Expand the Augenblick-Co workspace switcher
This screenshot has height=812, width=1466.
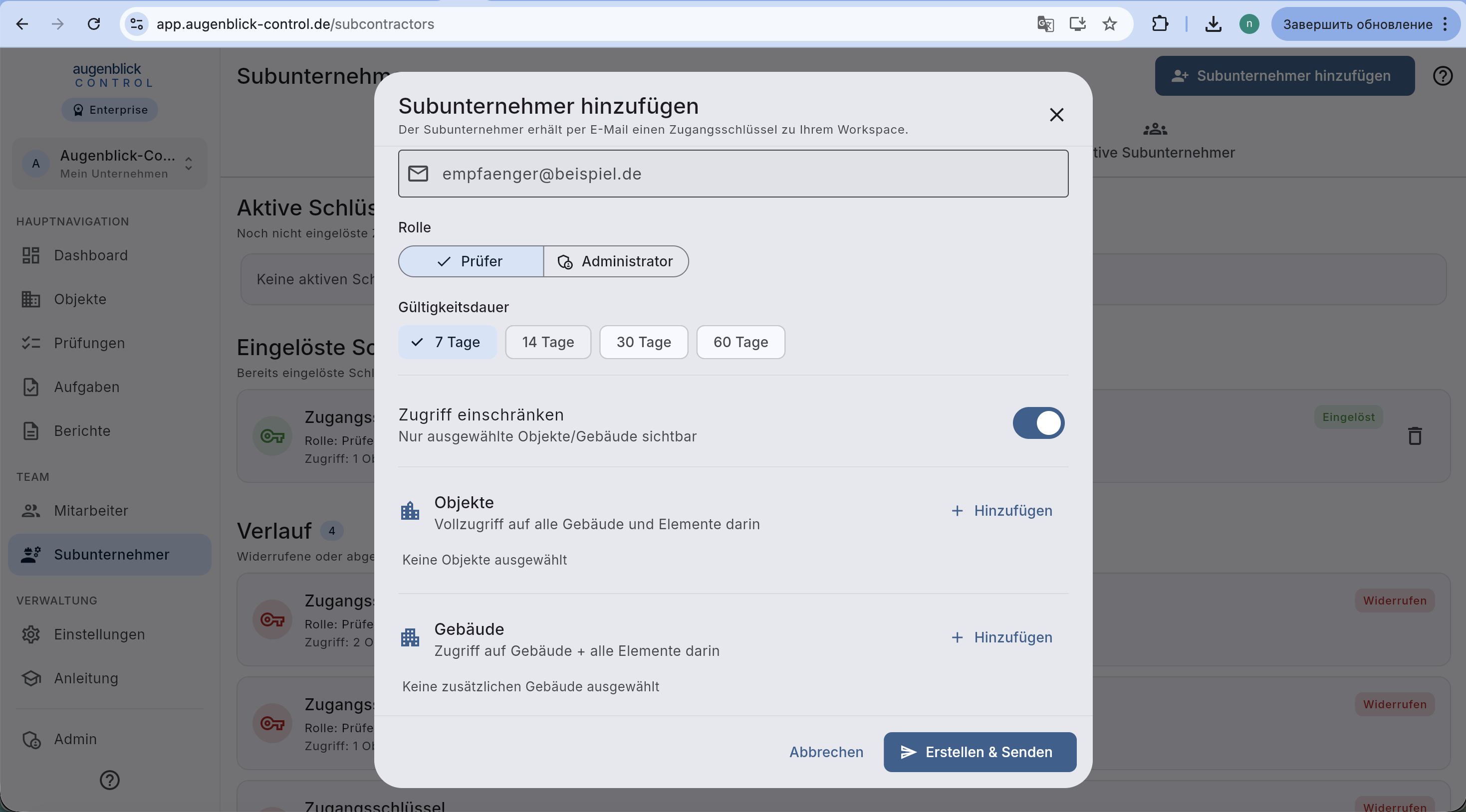tap(109, 164)
